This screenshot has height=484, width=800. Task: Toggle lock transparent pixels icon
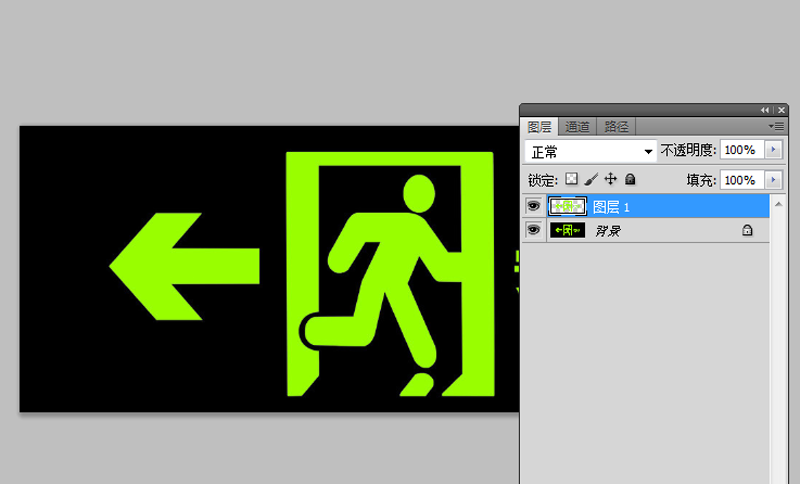571,179
